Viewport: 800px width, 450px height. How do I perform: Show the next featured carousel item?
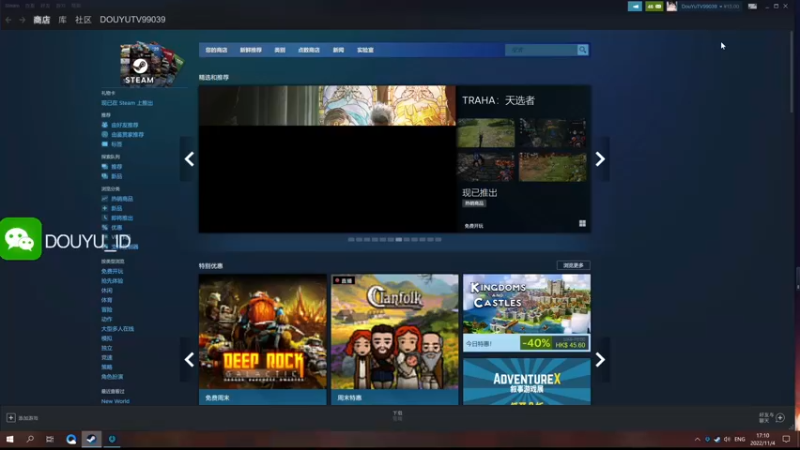pos(600,159)
